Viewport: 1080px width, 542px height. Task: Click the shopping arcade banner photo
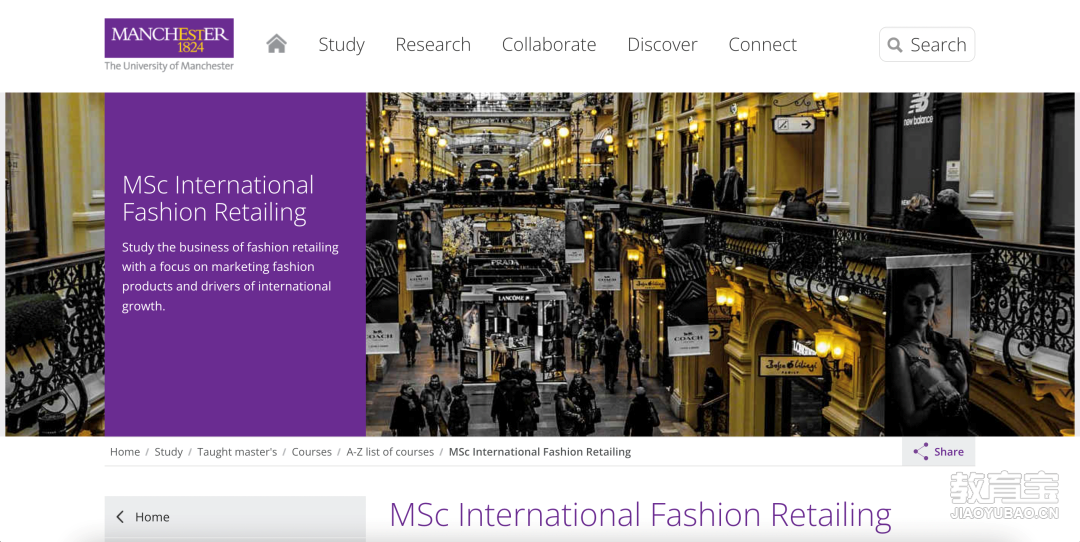tap(720, 264)
